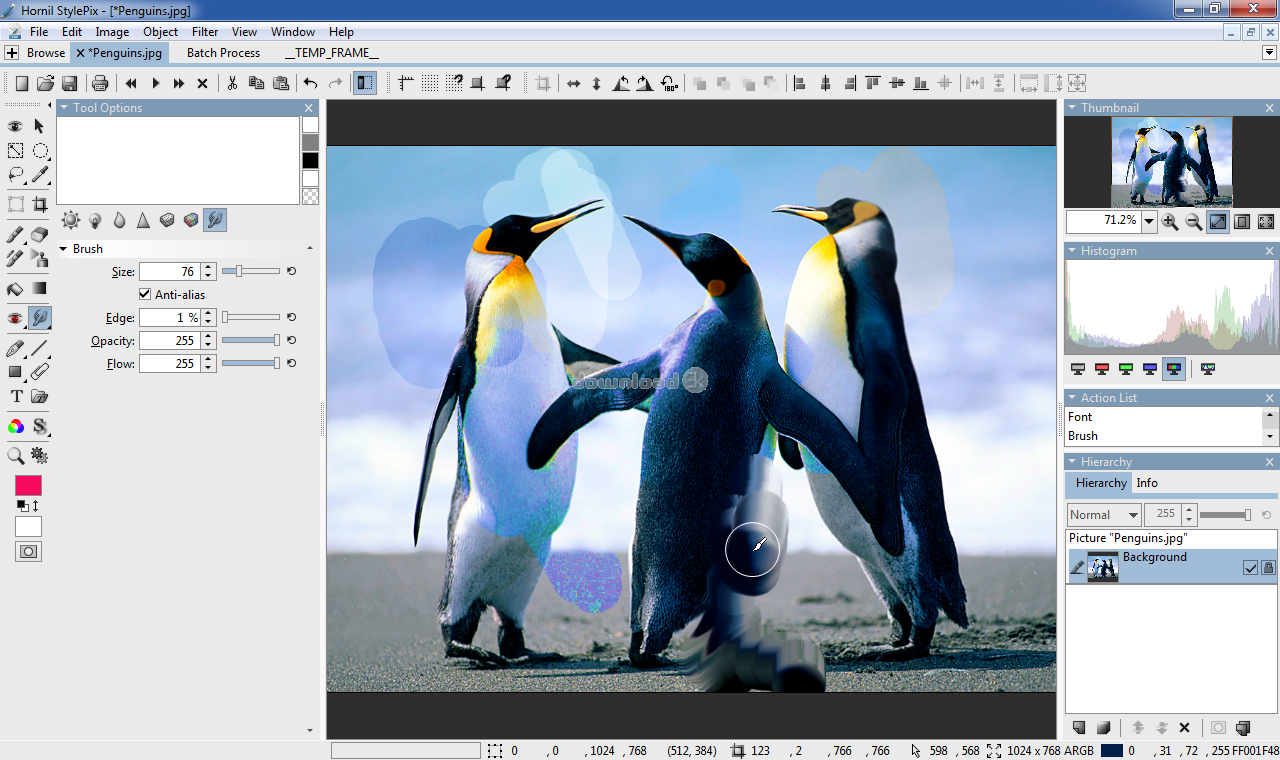Toggle the Anti-alias checkbox

pyautogui.click(x=145, y=294)
